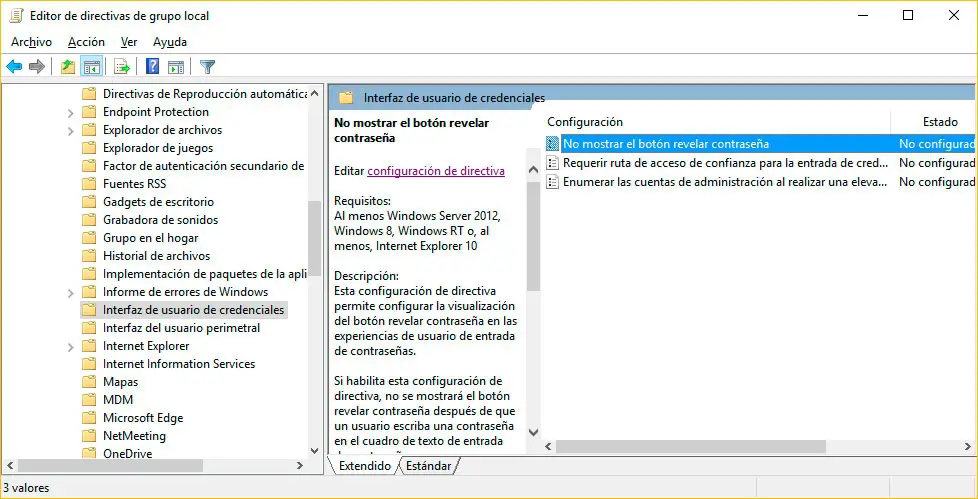Click the description pane scroll up arrow

pyautogui.click(x=533, y=170)
